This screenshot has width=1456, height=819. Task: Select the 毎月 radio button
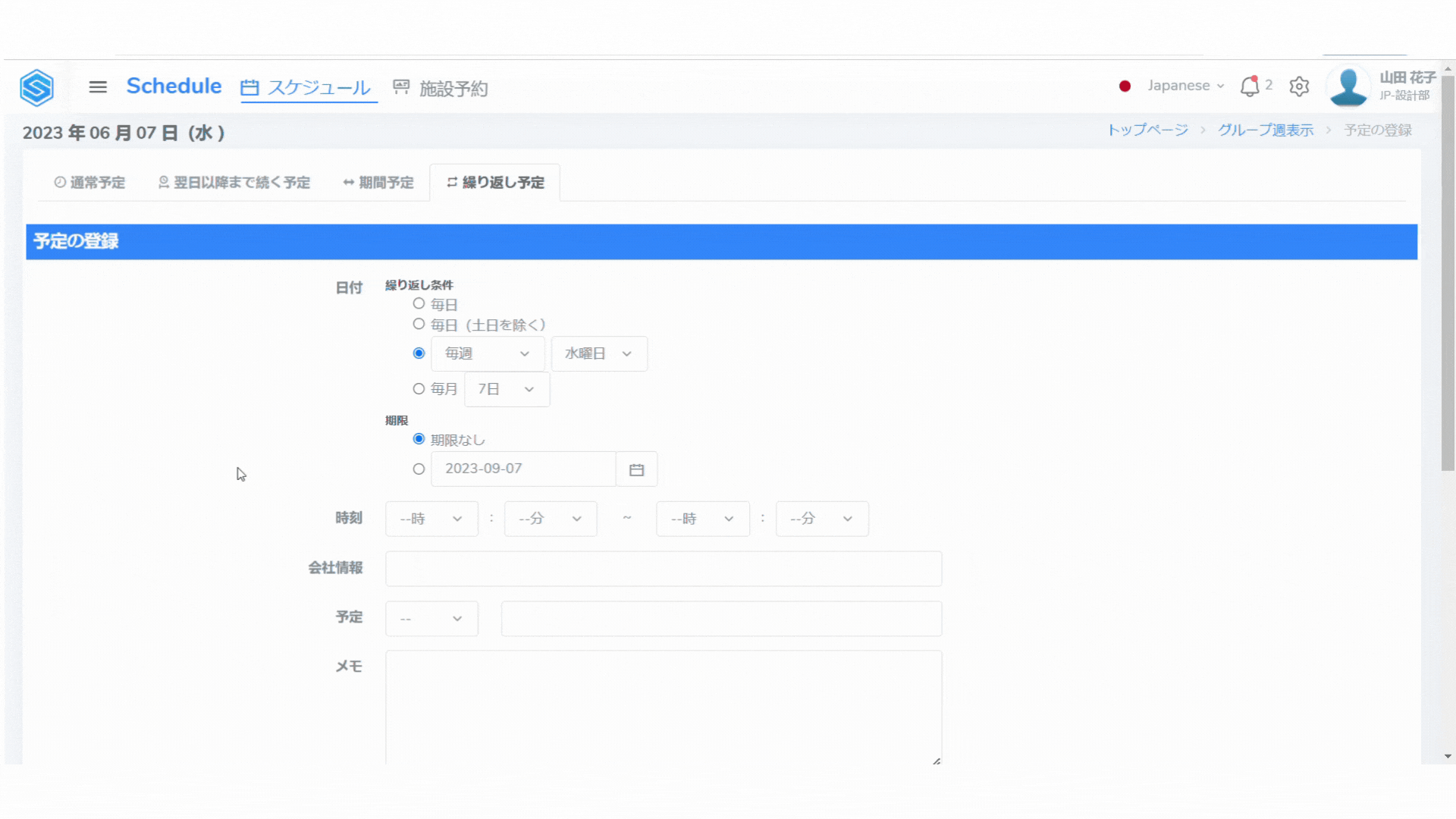(x=419, y=389)
